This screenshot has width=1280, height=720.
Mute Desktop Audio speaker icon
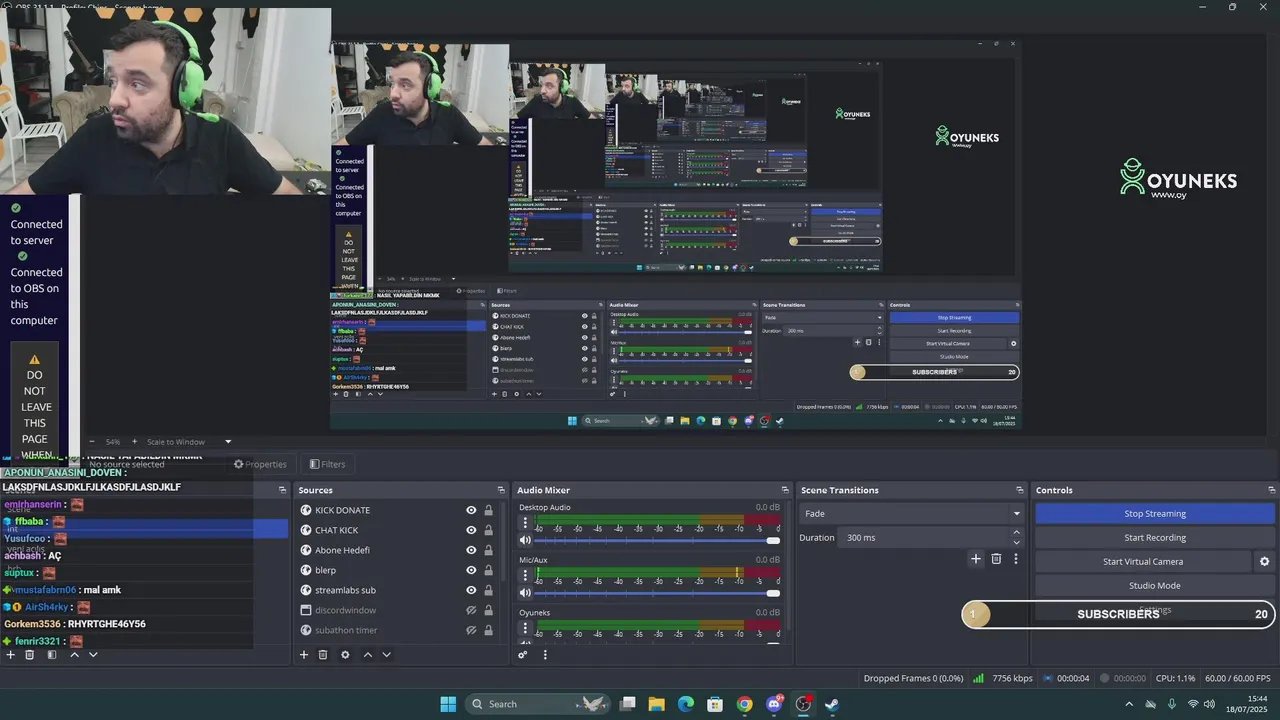click(525, 540)
